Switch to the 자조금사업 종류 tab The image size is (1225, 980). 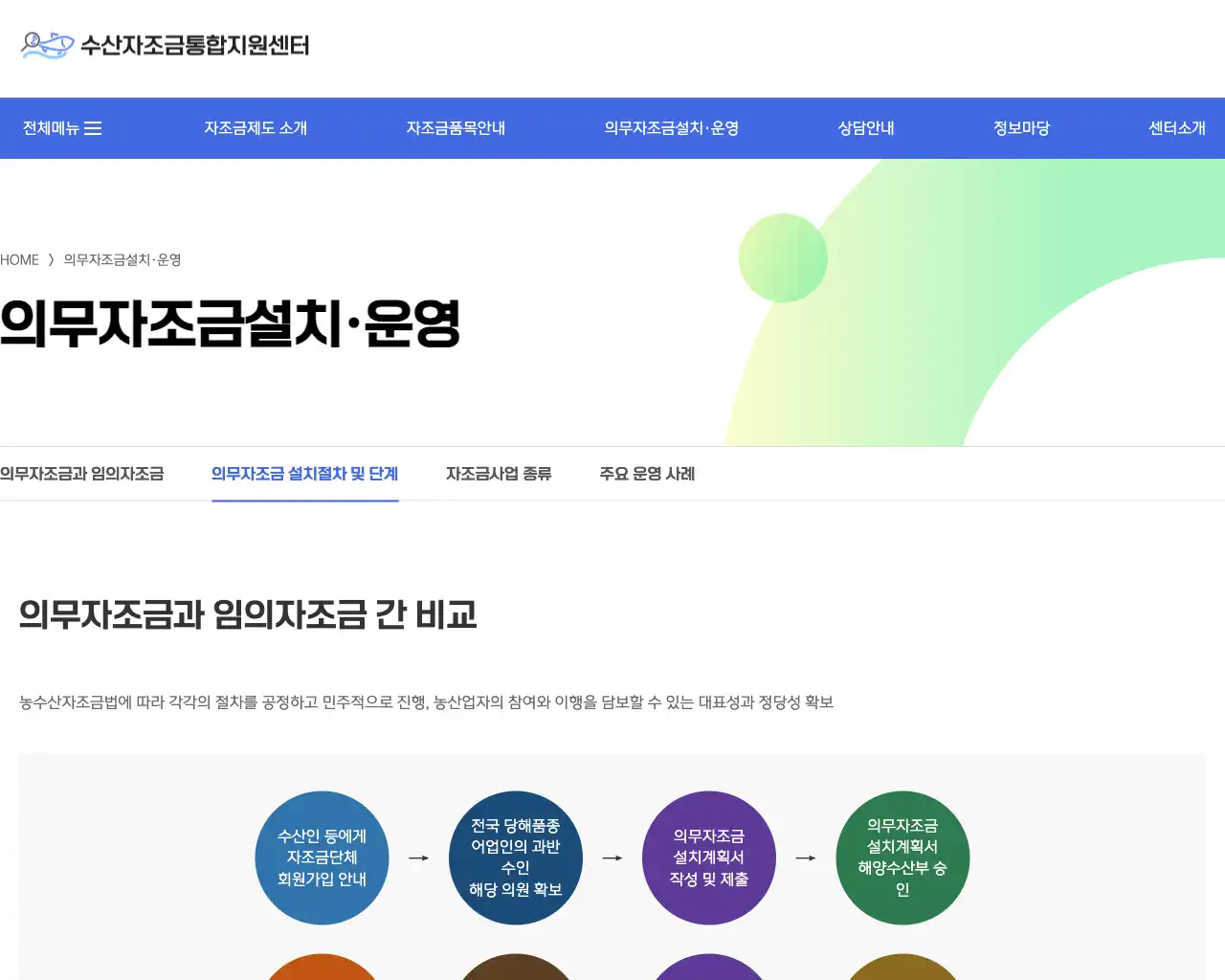click(x=499, y=474)
